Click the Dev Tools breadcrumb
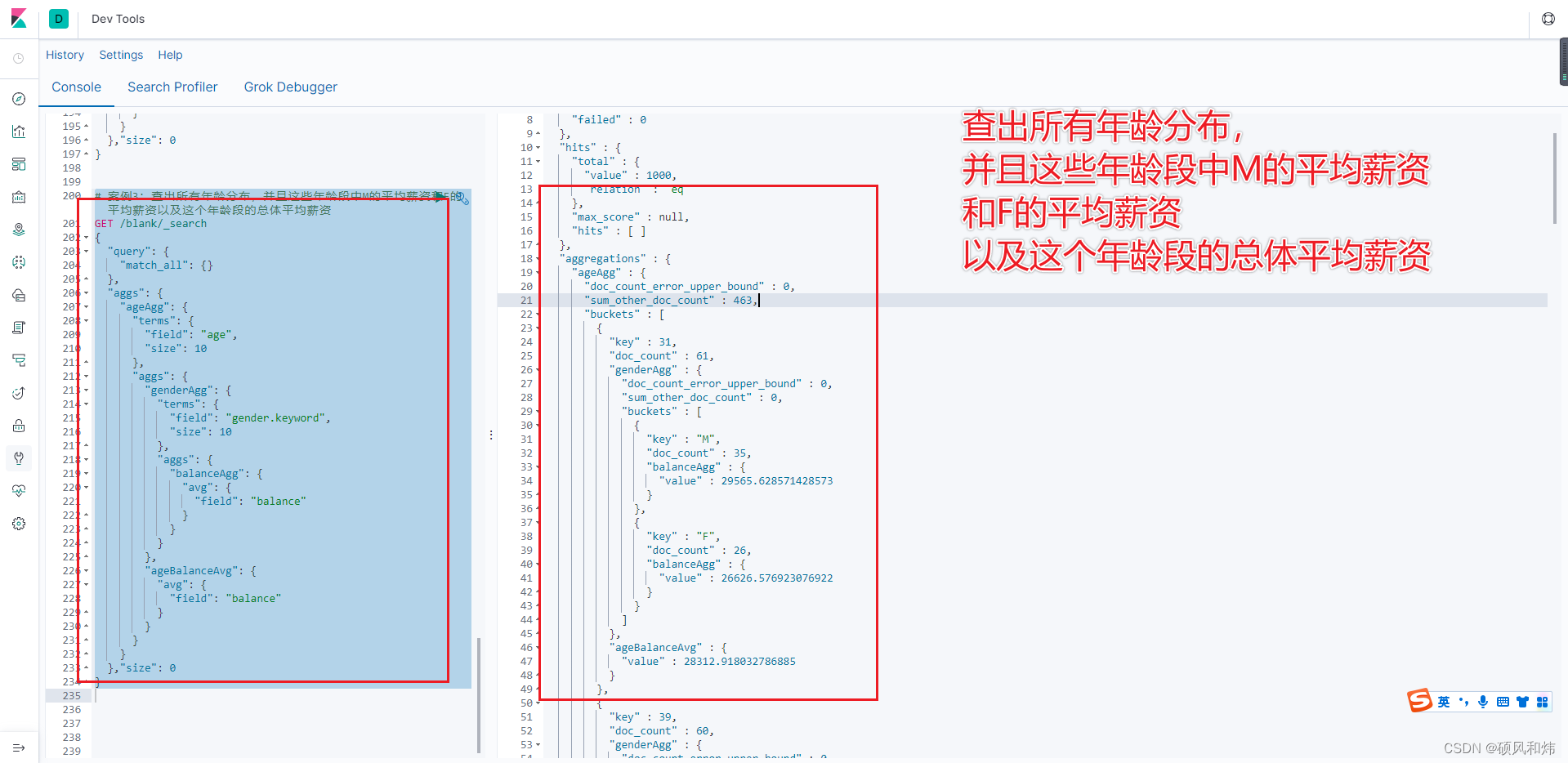 coord(118,19)
